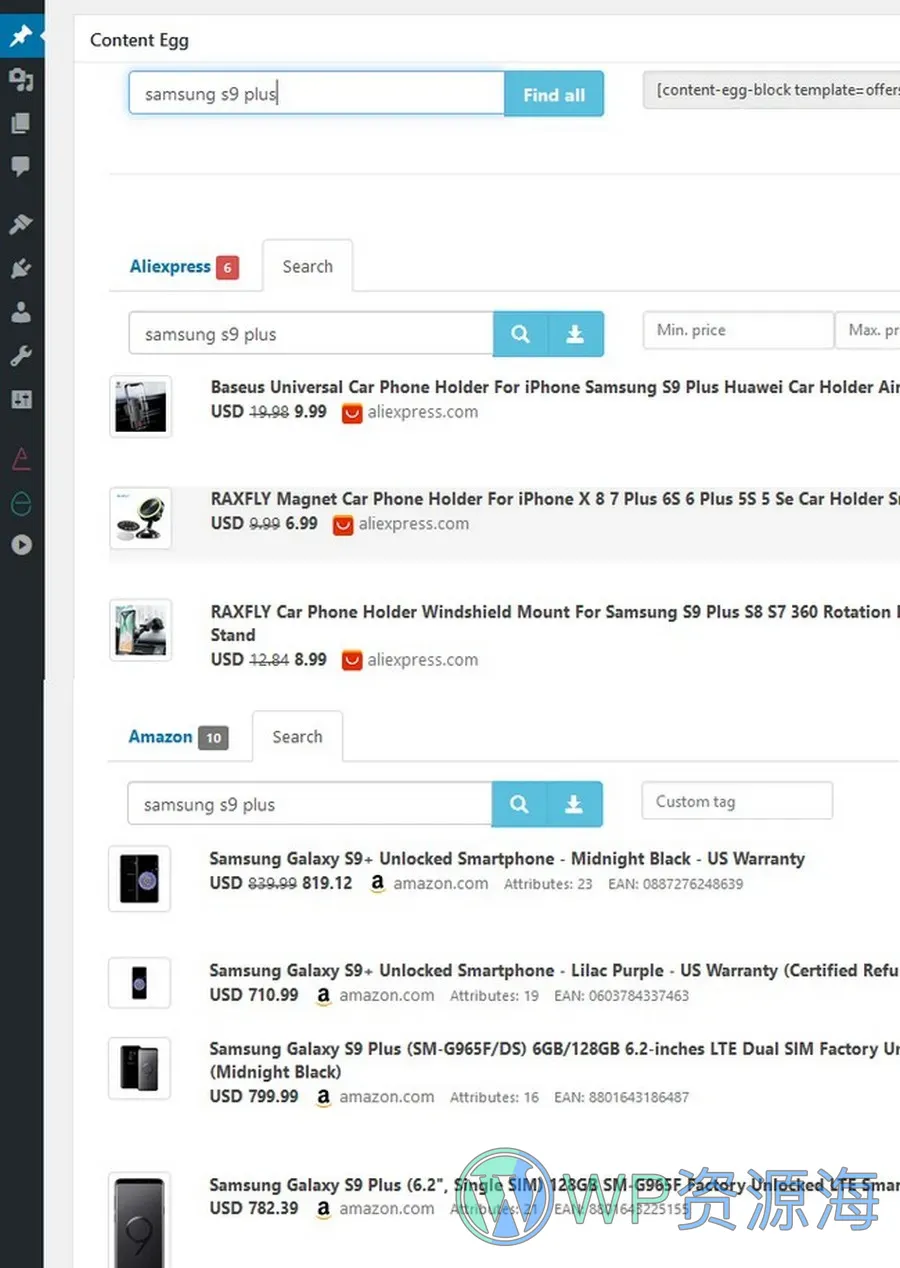Click the Find all button
This screenshot has height=1268, width=900.
tap(554, 94)
